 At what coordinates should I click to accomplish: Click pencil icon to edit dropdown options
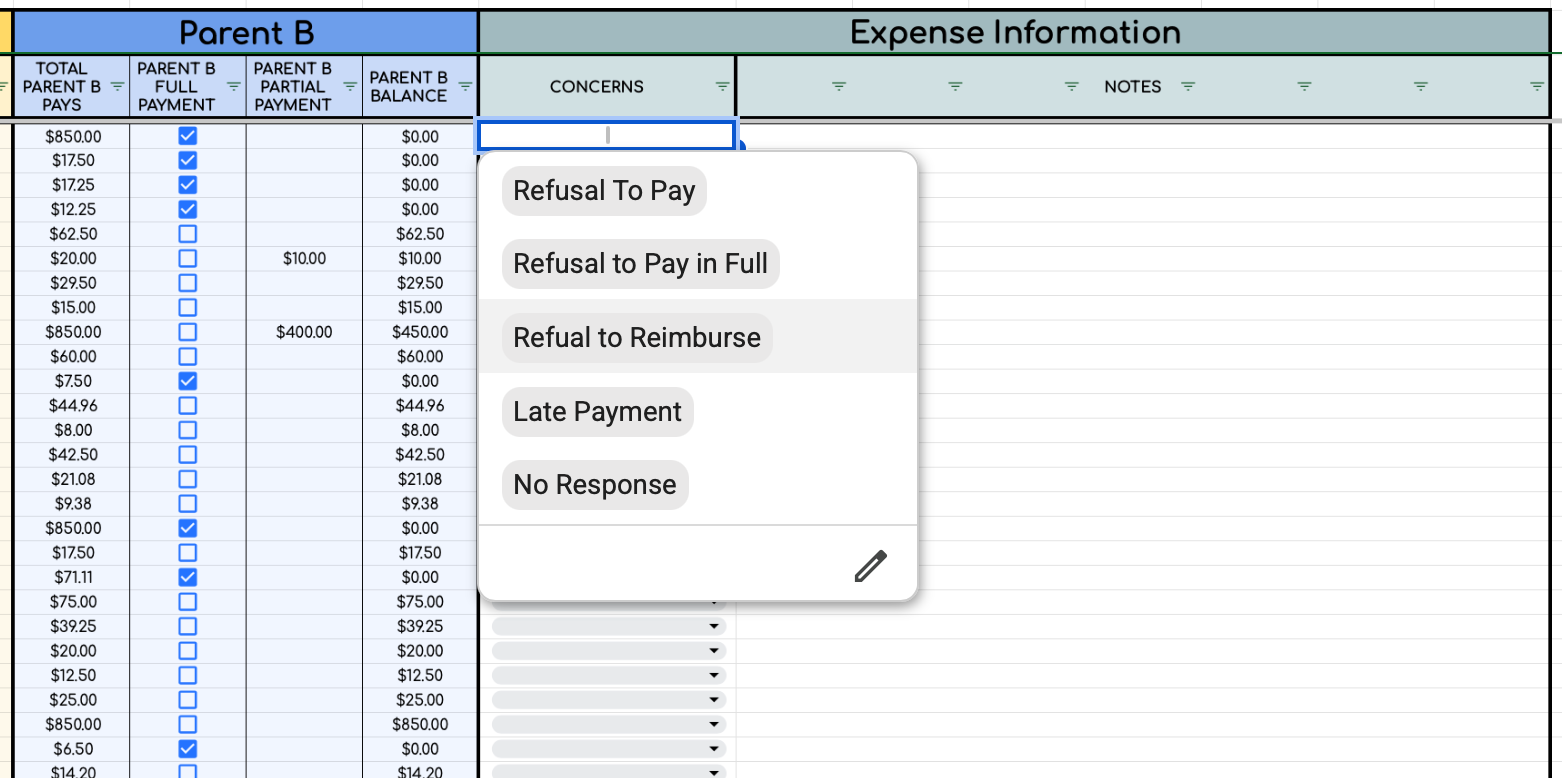871,565
